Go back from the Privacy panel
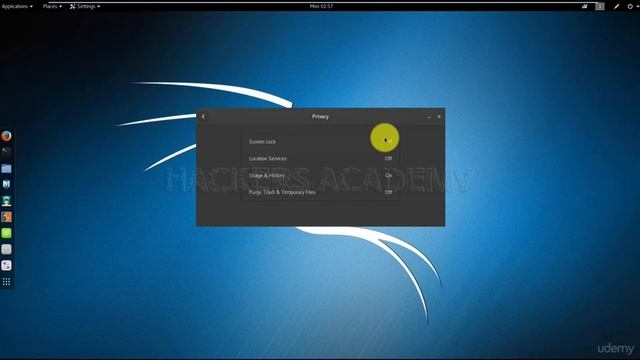 click(x=203, y=117)
